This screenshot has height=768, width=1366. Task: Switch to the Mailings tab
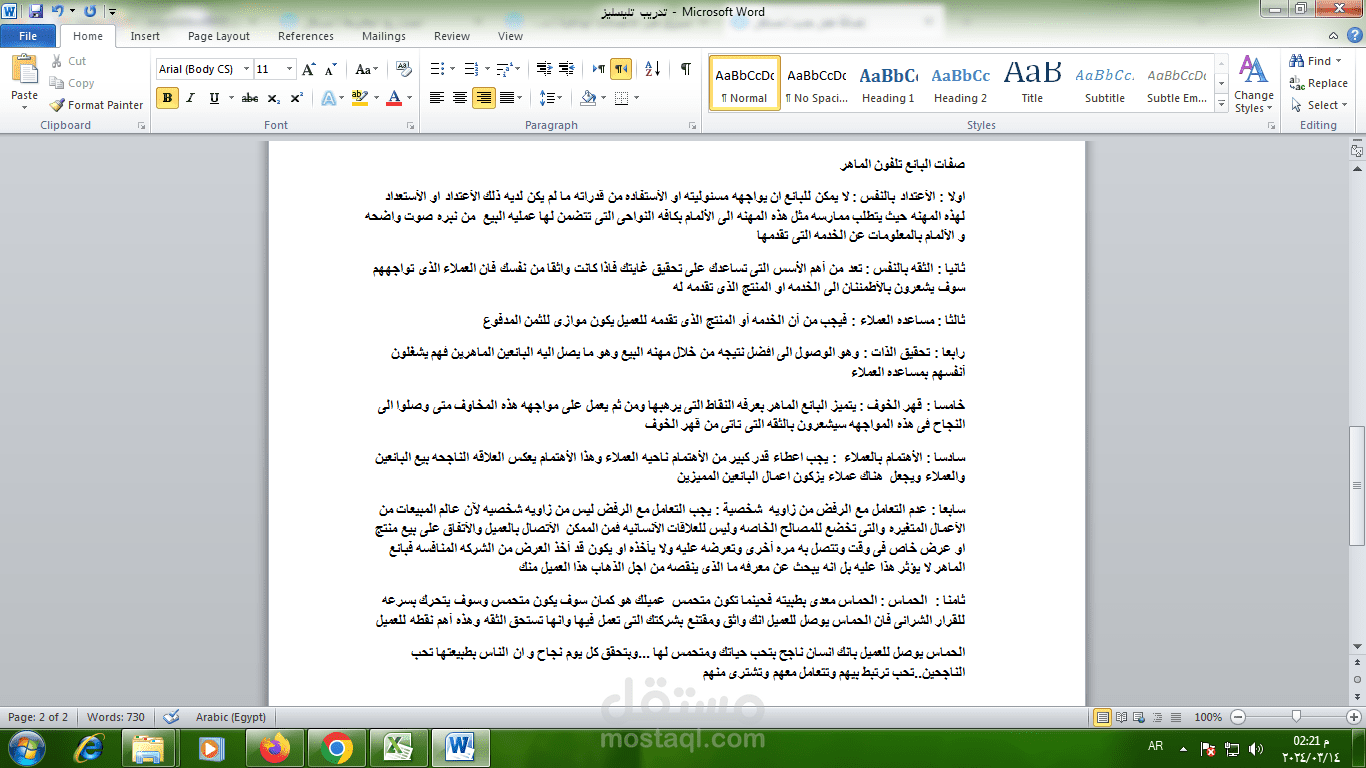coord(384,36)
